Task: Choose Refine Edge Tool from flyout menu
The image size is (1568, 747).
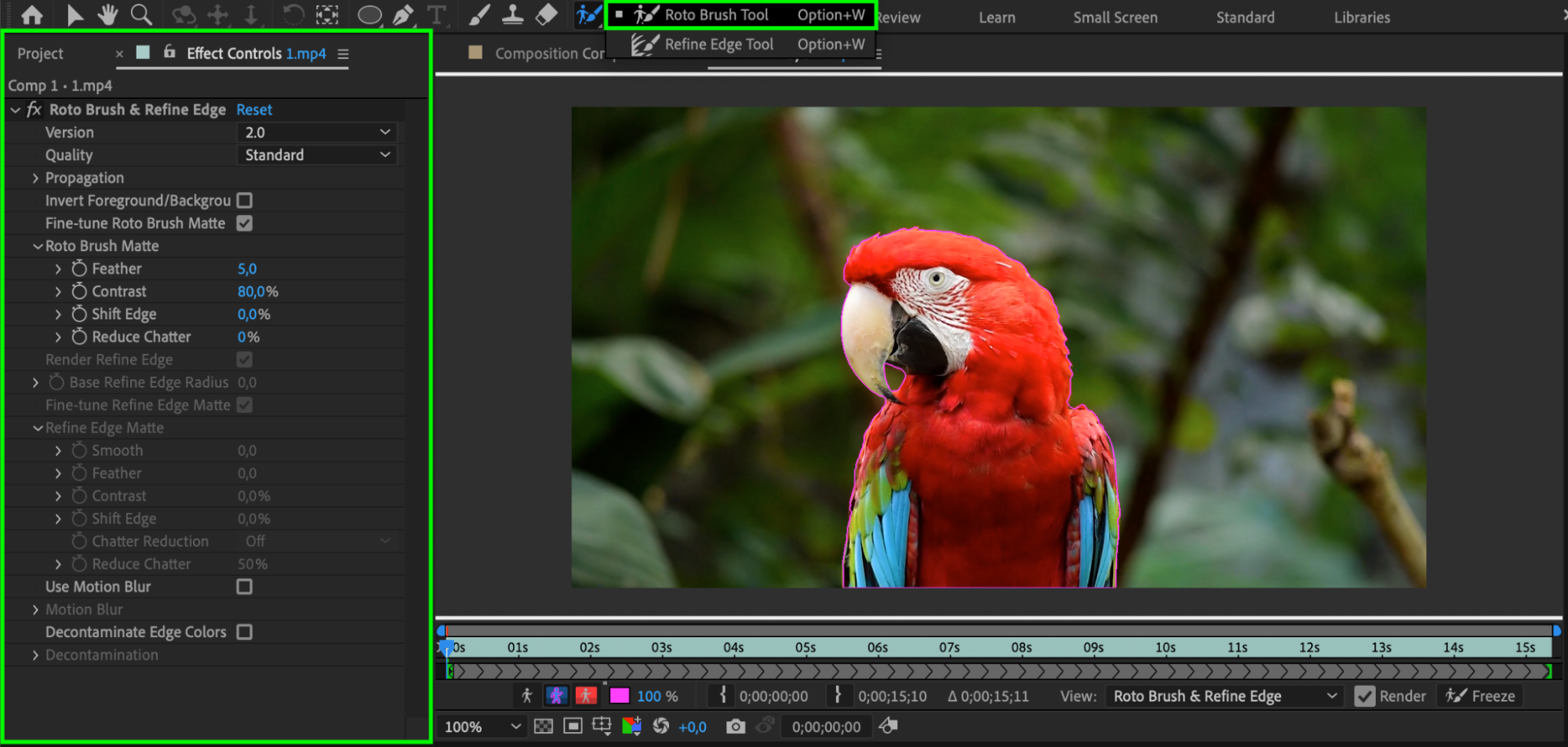Action: point(719,45)
